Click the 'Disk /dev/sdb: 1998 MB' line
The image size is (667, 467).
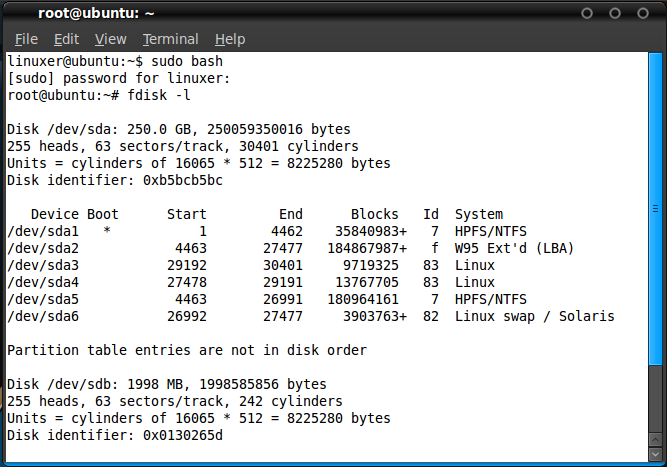[167, 384]
